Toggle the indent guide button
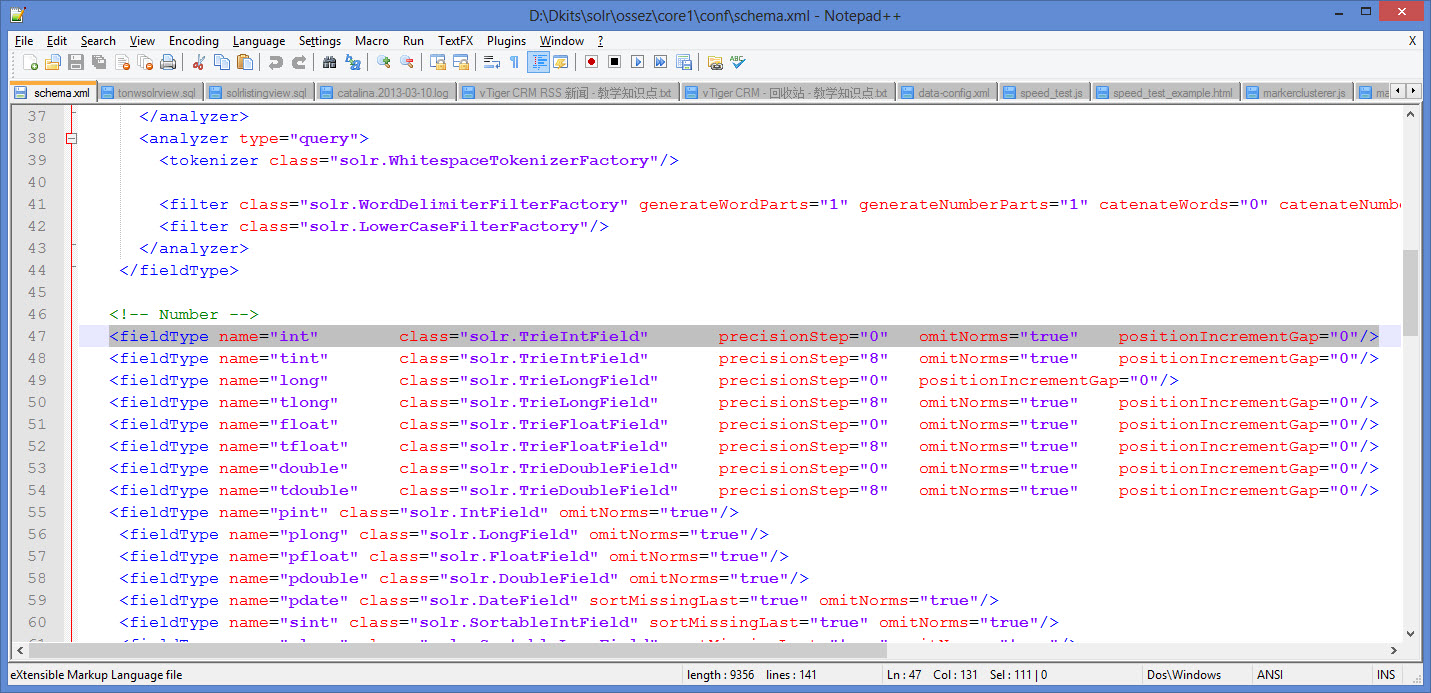The height and width of the screenshot is (693, 1431). tap(538, 62)
